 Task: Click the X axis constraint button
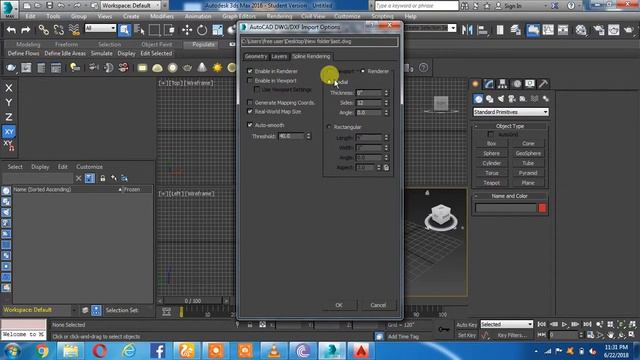pos(9,88)
